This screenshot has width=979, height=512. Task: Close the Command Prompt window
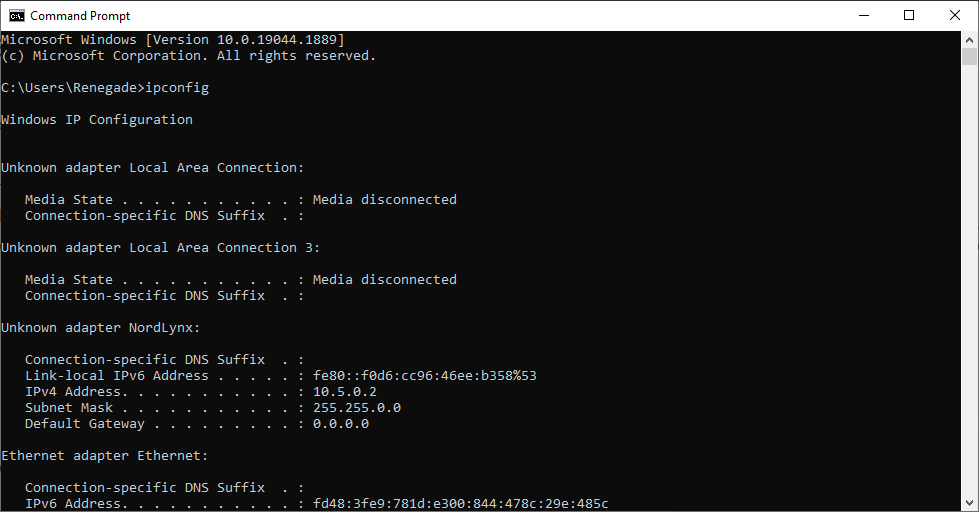(x=955, y=16)
